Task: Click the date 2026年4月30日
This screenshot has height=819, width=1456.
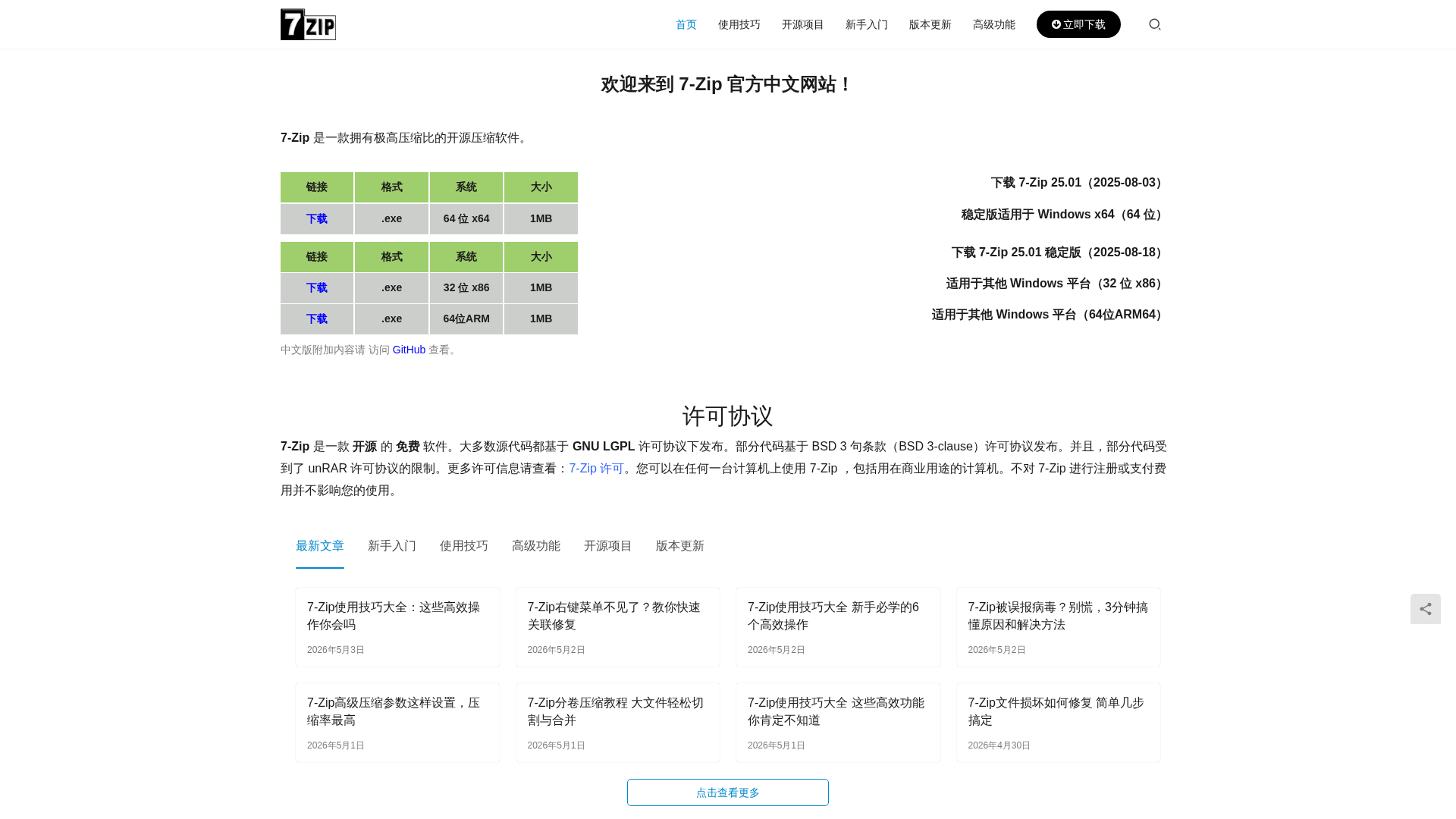Action: click(999, 745)
